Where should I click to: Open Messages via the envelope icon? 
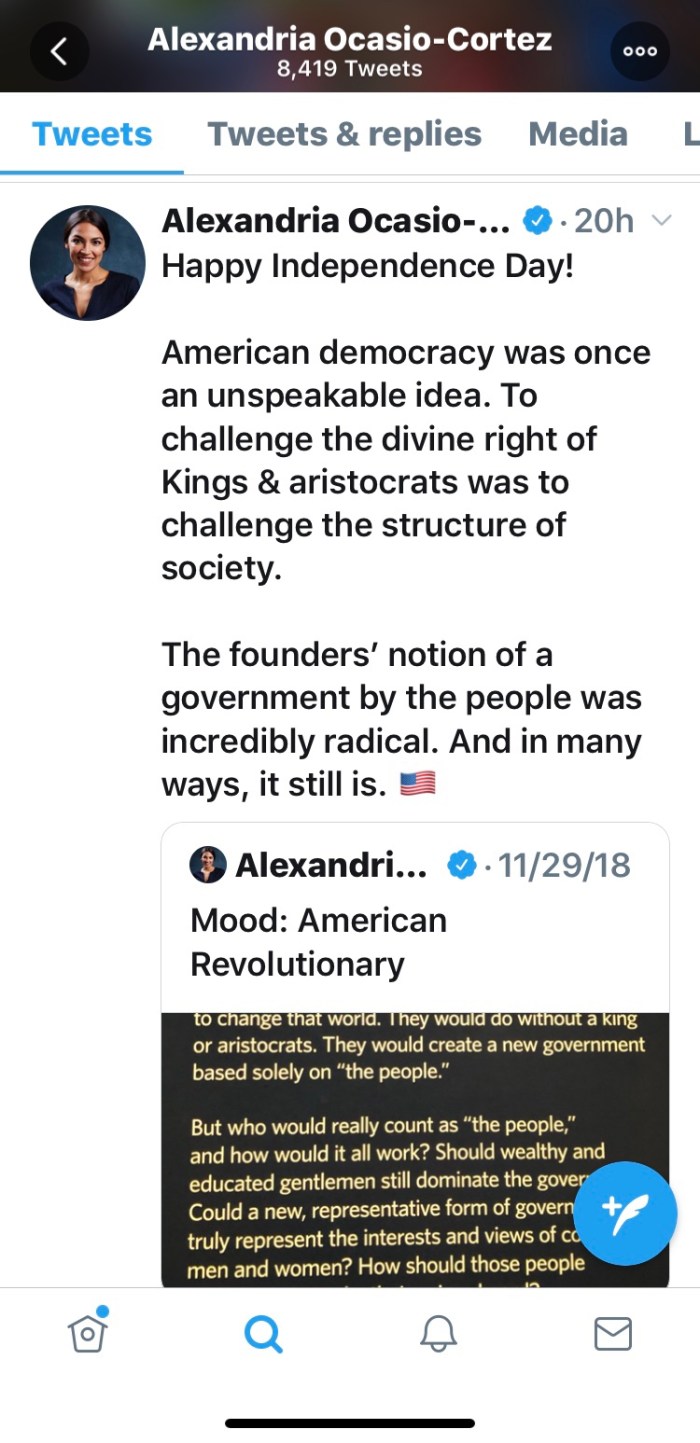pos(613,1333)
